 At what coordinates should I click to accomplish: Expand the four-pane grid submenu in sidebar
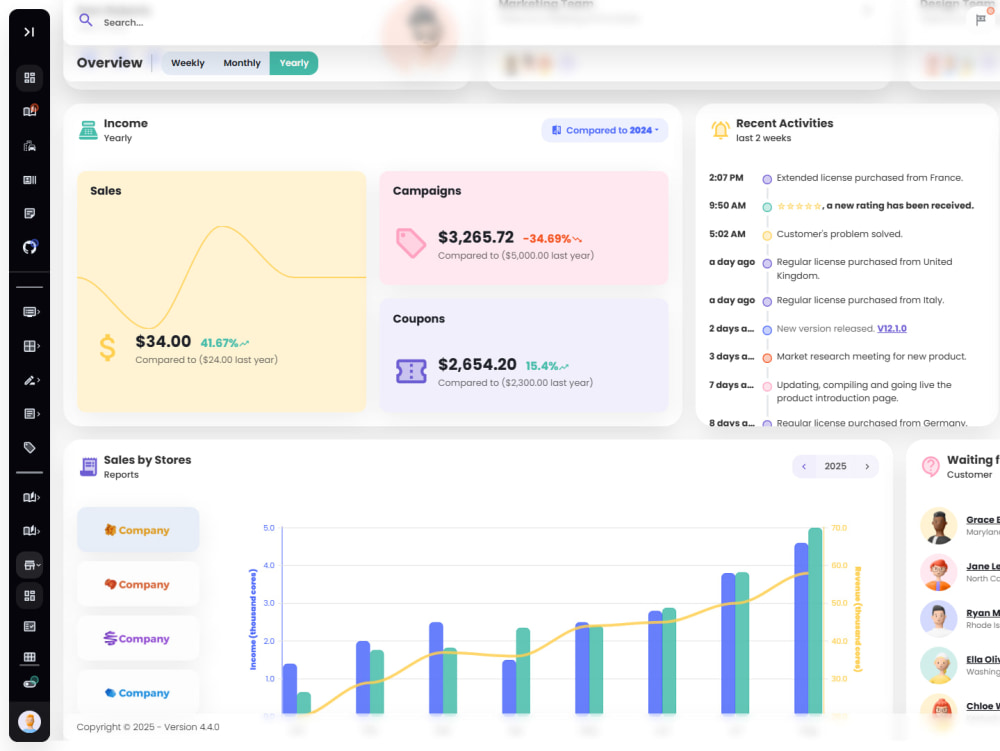[31, 346]
